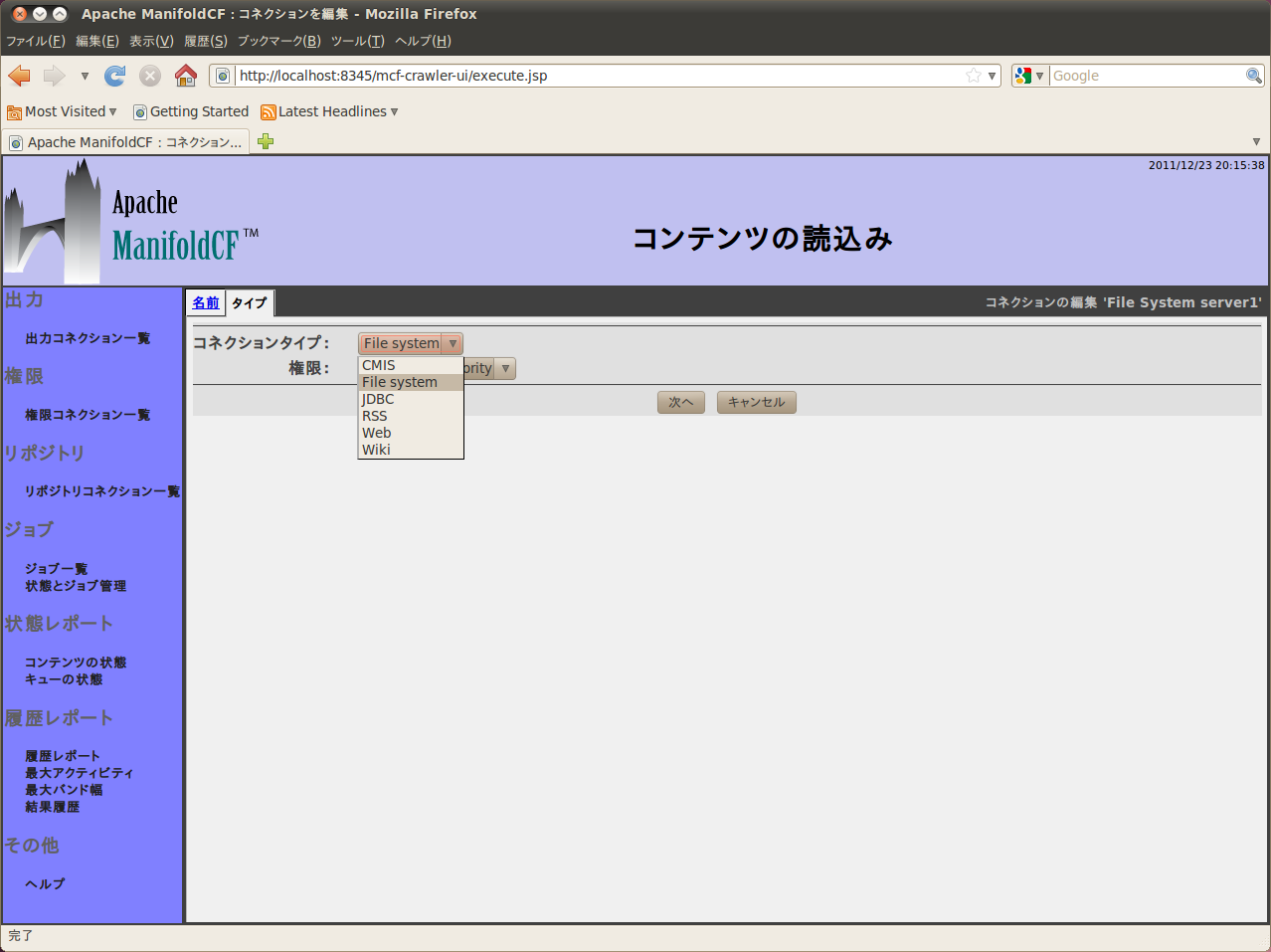1271x952 pixels.
Task: Open the ブックマーク menu
Action: tap(278, 41)
